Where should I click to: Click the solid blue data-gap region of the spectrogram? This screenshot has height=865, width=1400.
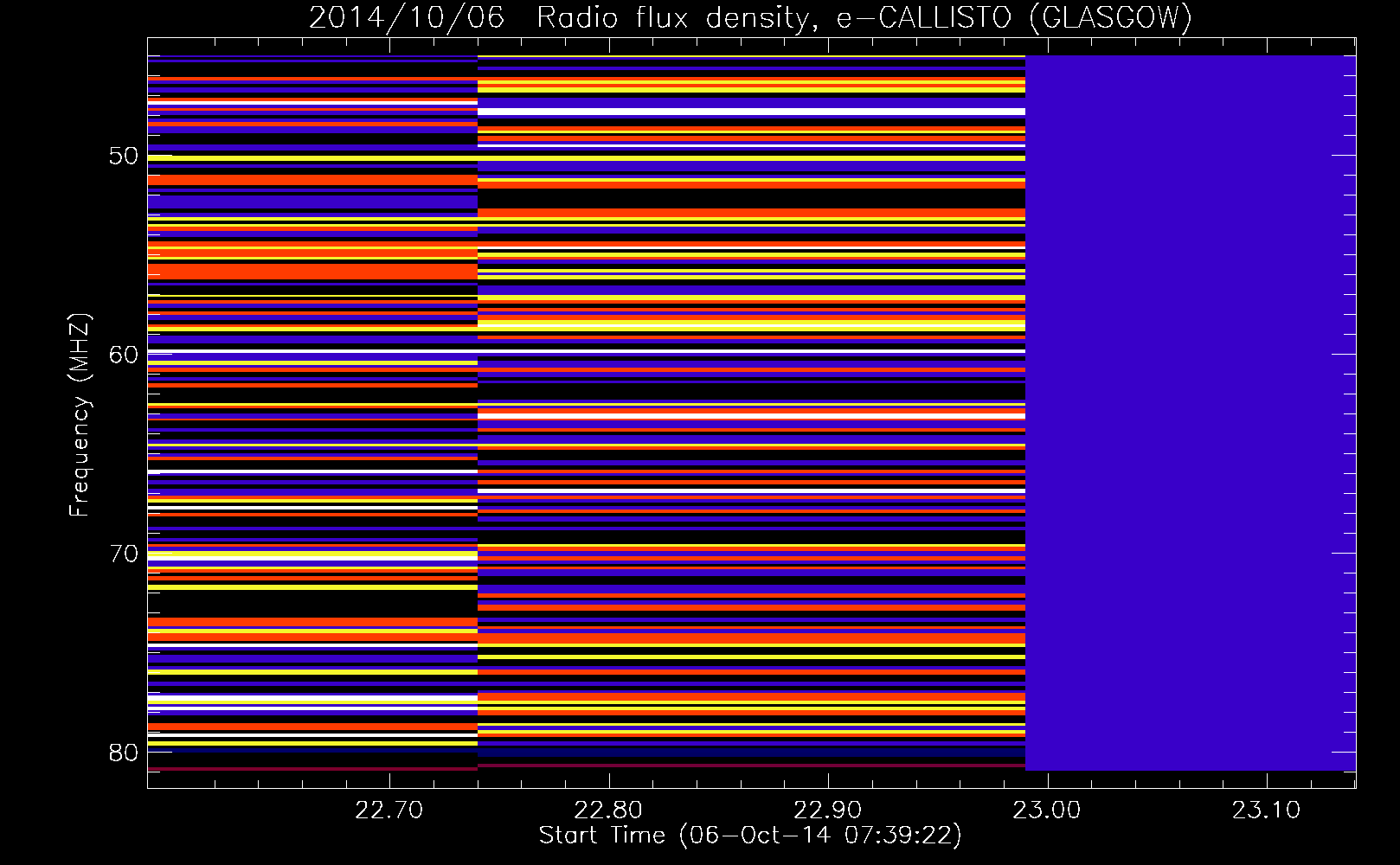[x=1191, y=413]
